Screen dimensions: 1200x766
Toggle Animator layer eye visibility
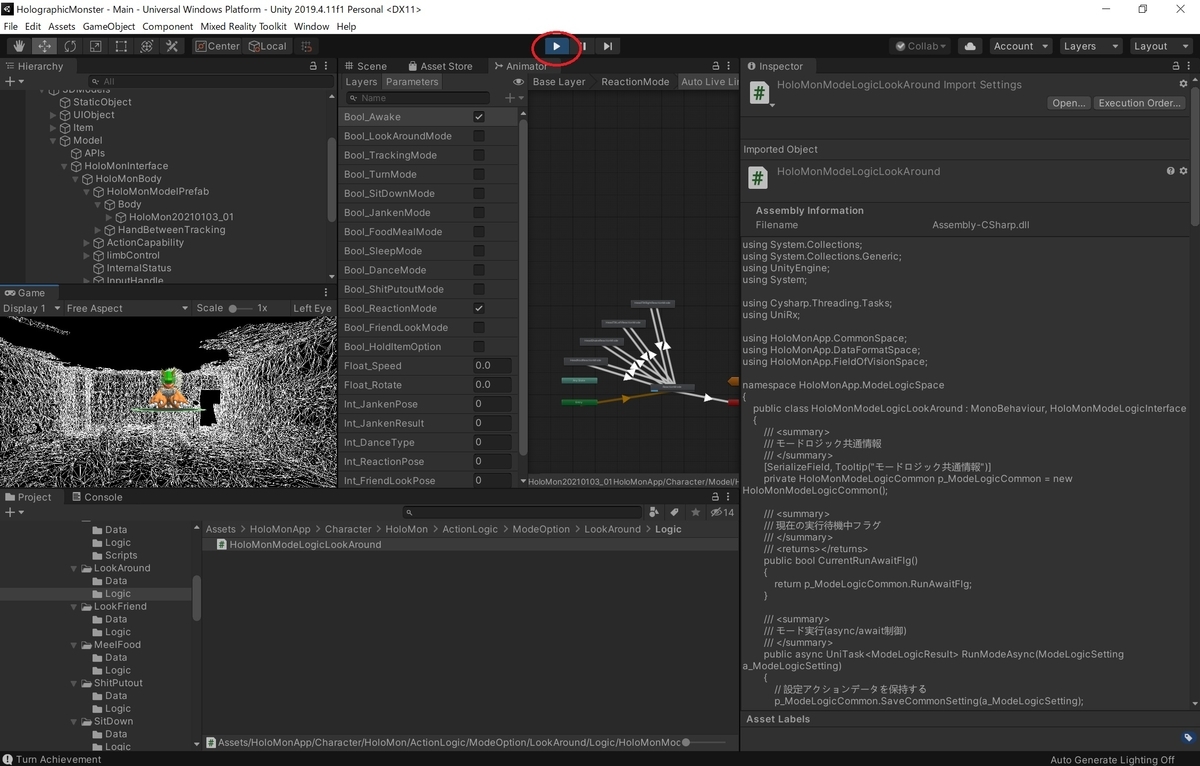(x=518, y=82)
